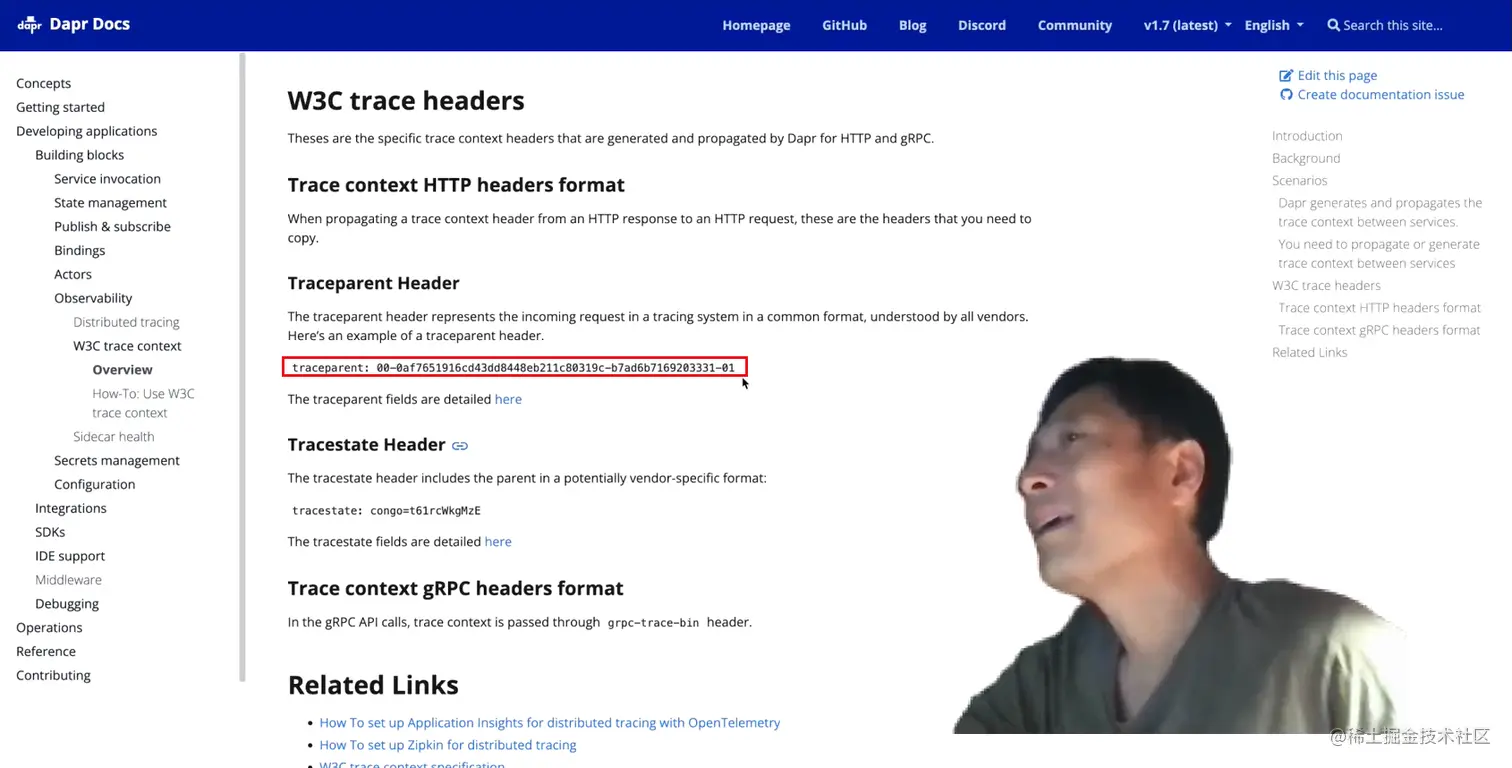Select Operations in the sidebar
Image resolution: width=1512 pixels, height=768 pixels.
click(x=49, y=628)
